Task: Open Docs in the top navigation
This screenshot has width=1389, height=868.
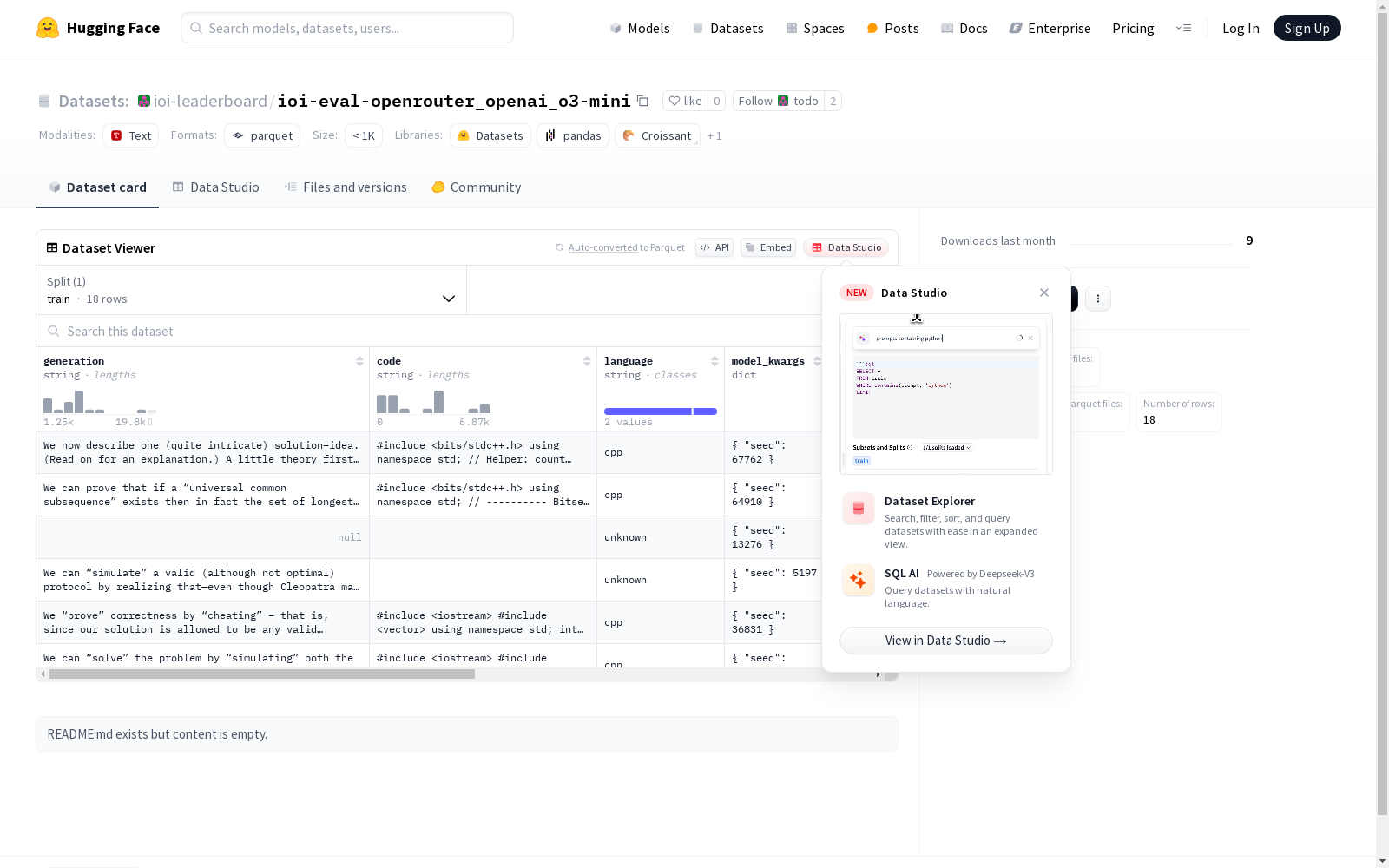Action: click(x=964, y=28)
